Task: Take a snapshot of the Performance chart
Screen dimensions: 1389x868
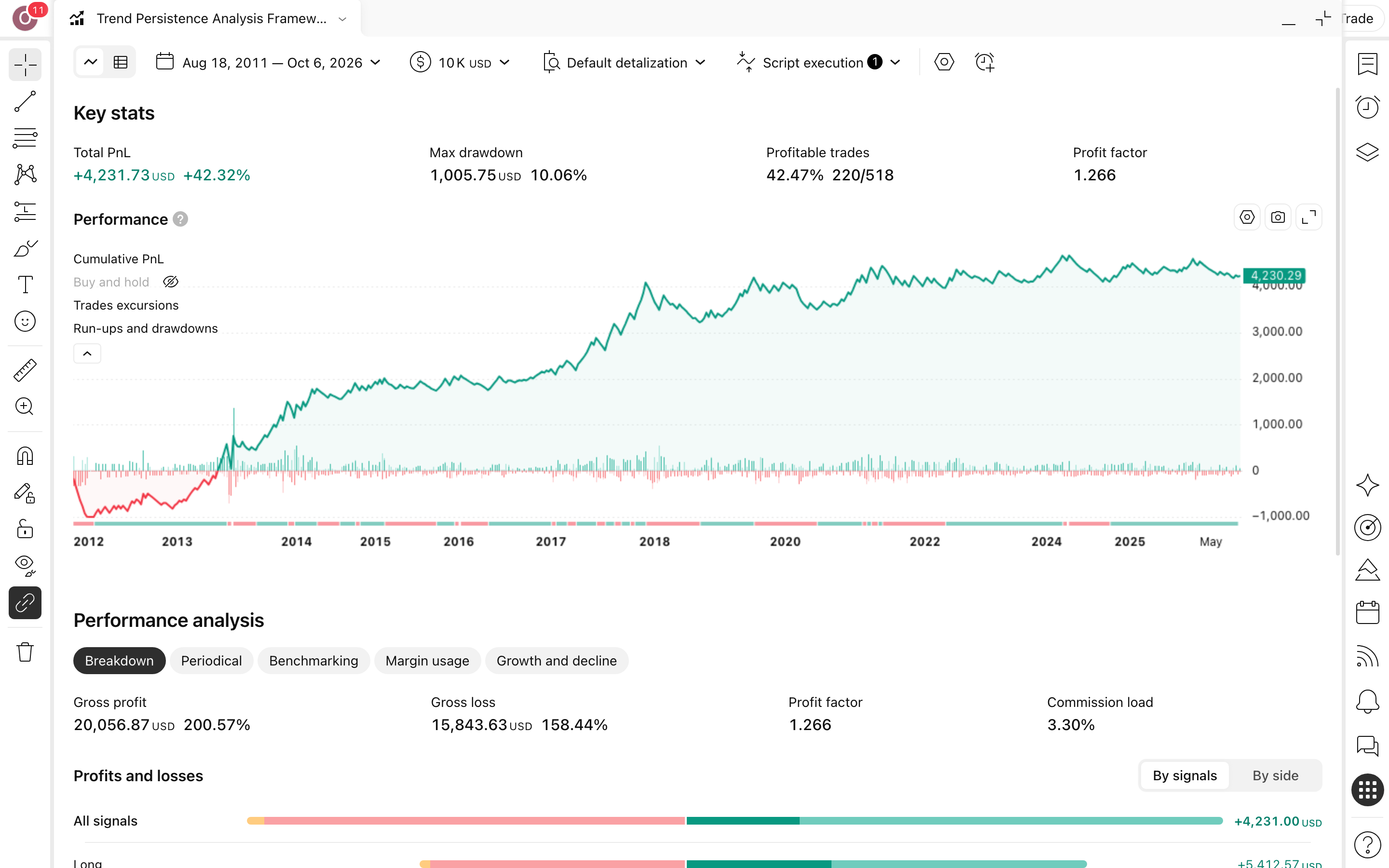Action: point(1278,217)
